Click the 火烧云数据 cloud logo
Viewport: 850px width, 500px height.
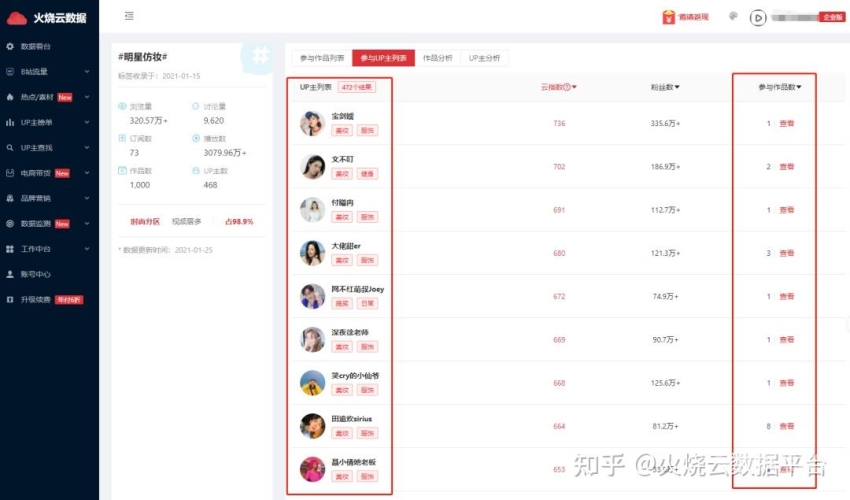17,18
